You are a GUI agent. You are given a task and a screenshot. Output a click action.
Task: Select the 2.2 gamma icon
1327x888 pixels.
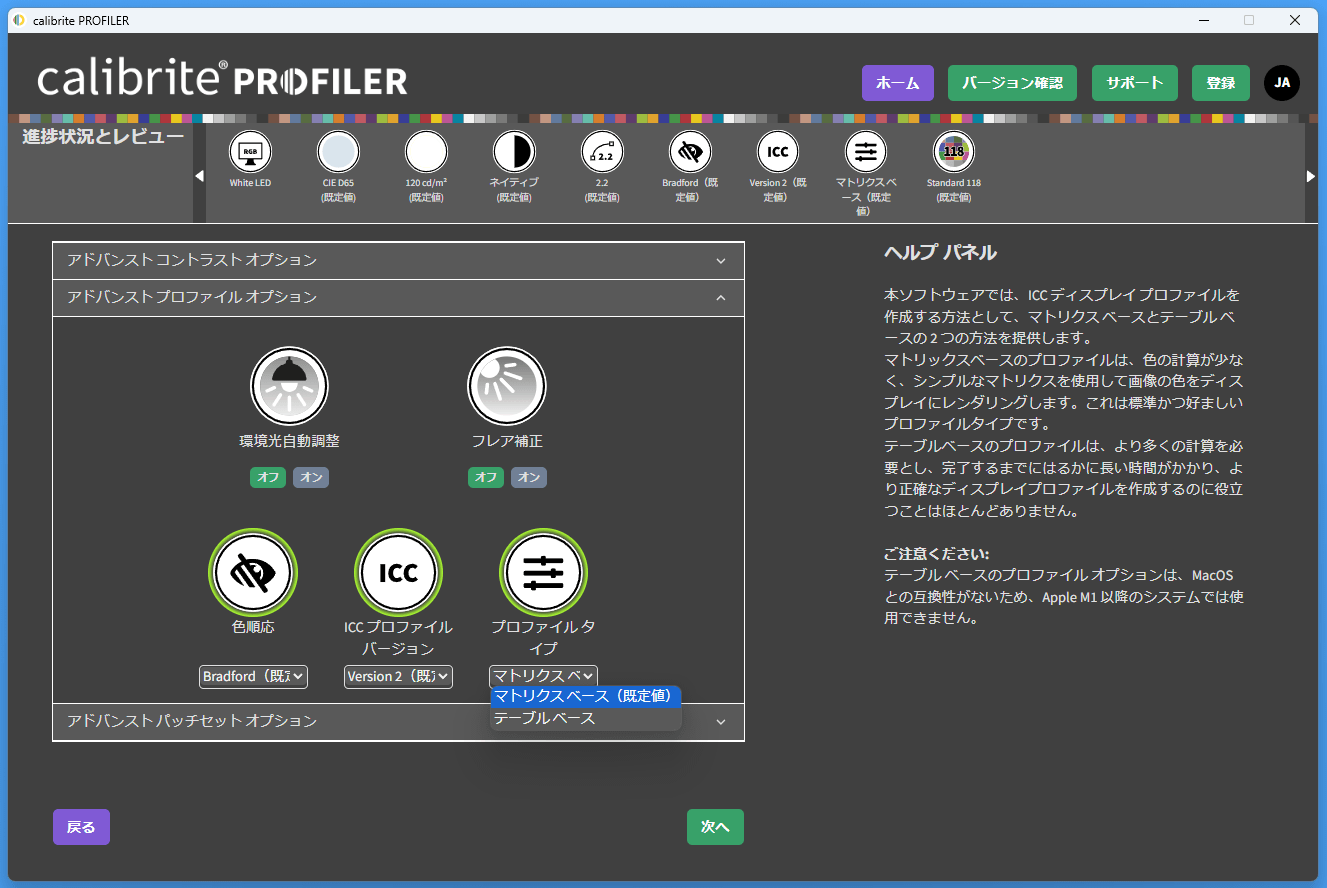click(602, 152)
